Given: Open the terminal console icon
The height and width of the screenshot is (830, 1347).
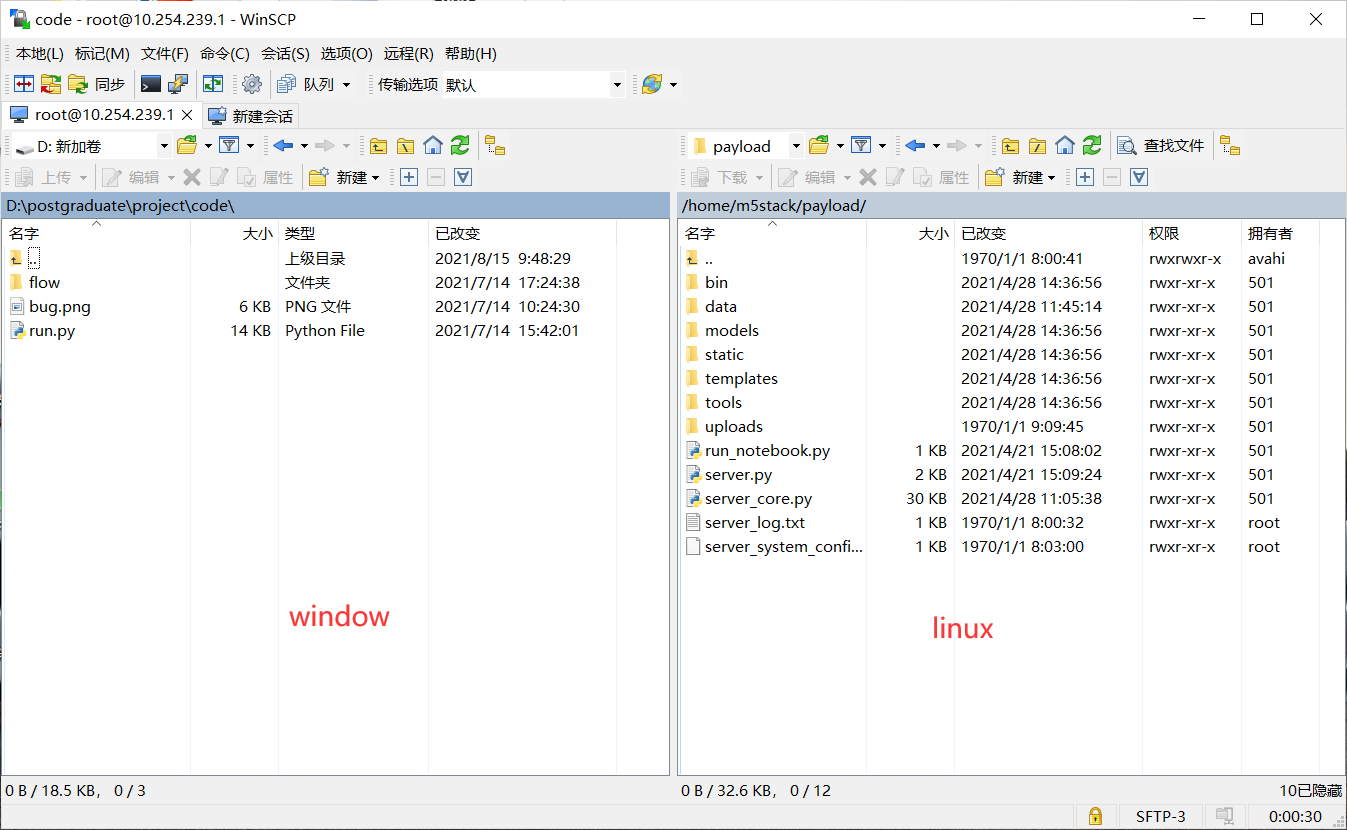Looking at the screenshot, I should pyautogui.click(x=151, y=85).
